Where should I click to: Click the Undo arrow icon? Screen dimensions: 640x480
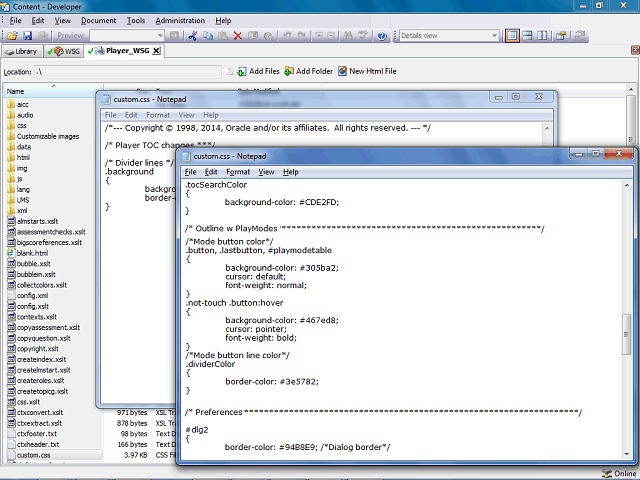(287, 36)
